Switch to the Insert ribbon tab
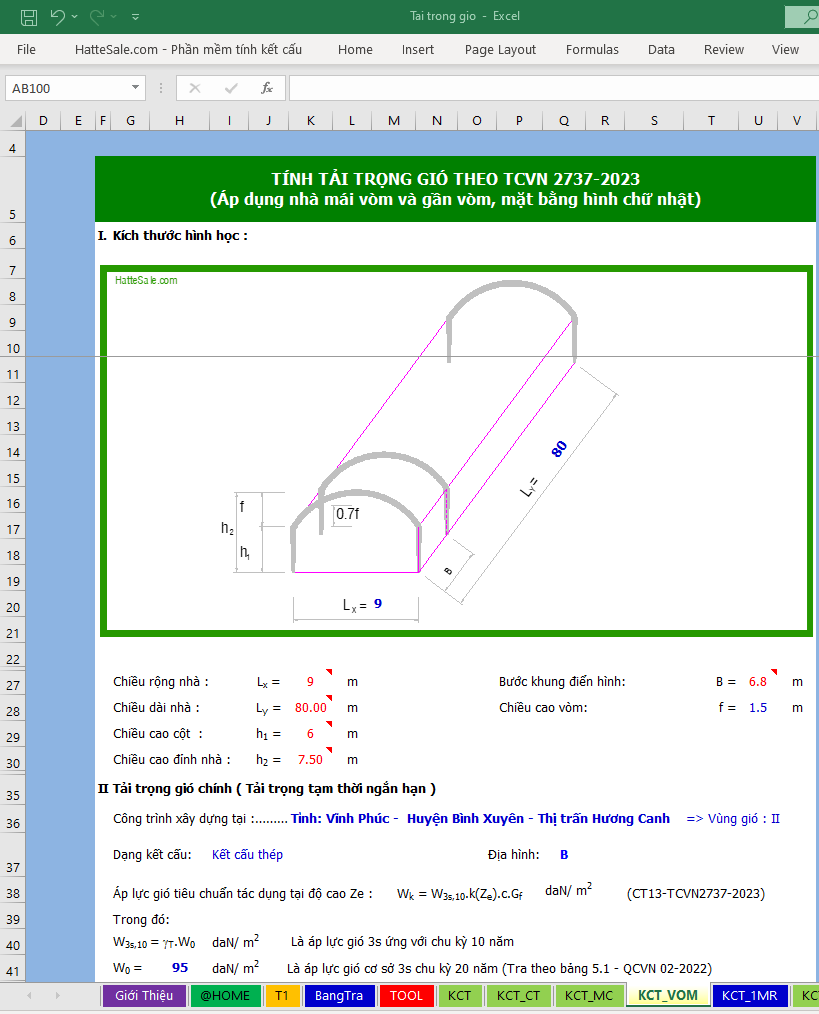The image size is (819, 1014). click(x=417, y=50)
